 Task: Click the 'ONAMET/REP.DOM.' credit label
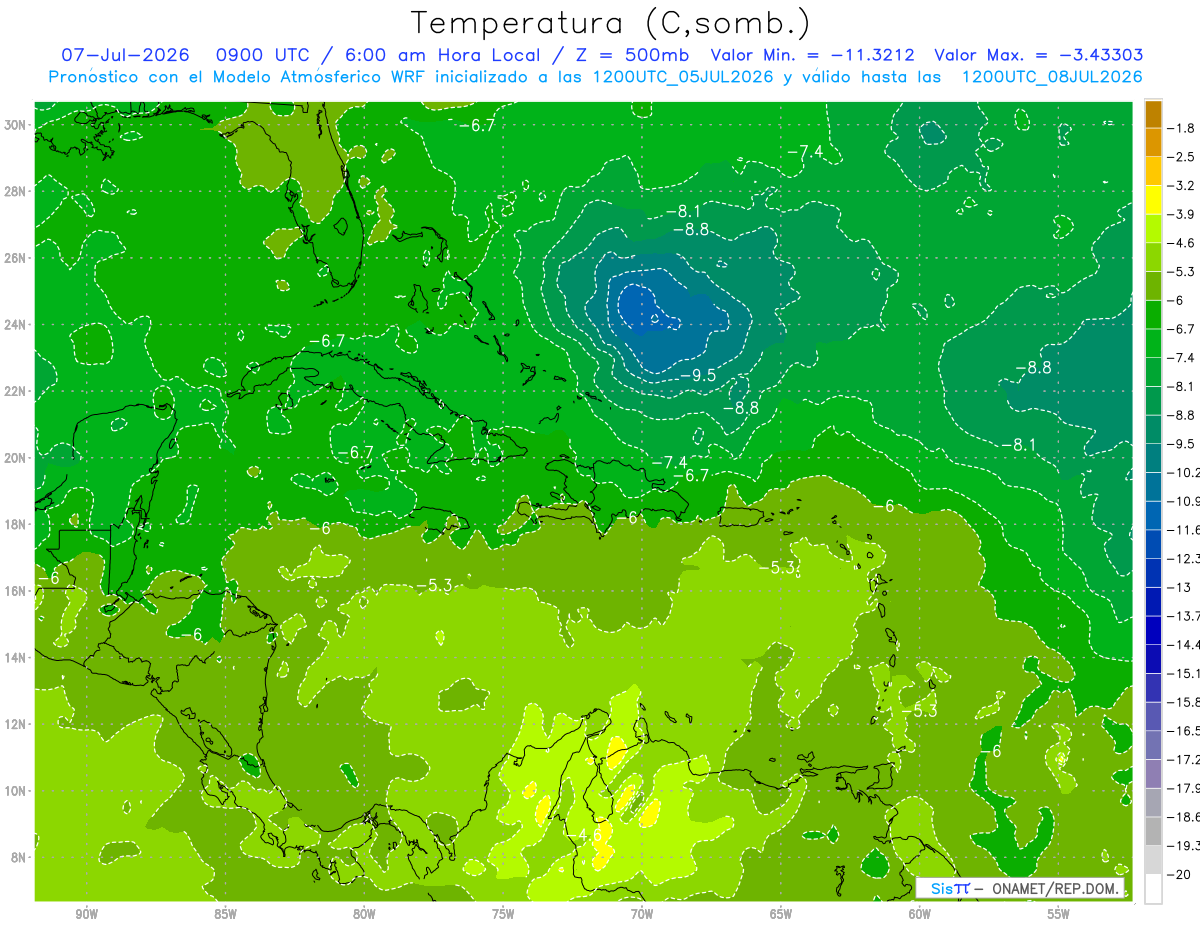click(1056, 888)
